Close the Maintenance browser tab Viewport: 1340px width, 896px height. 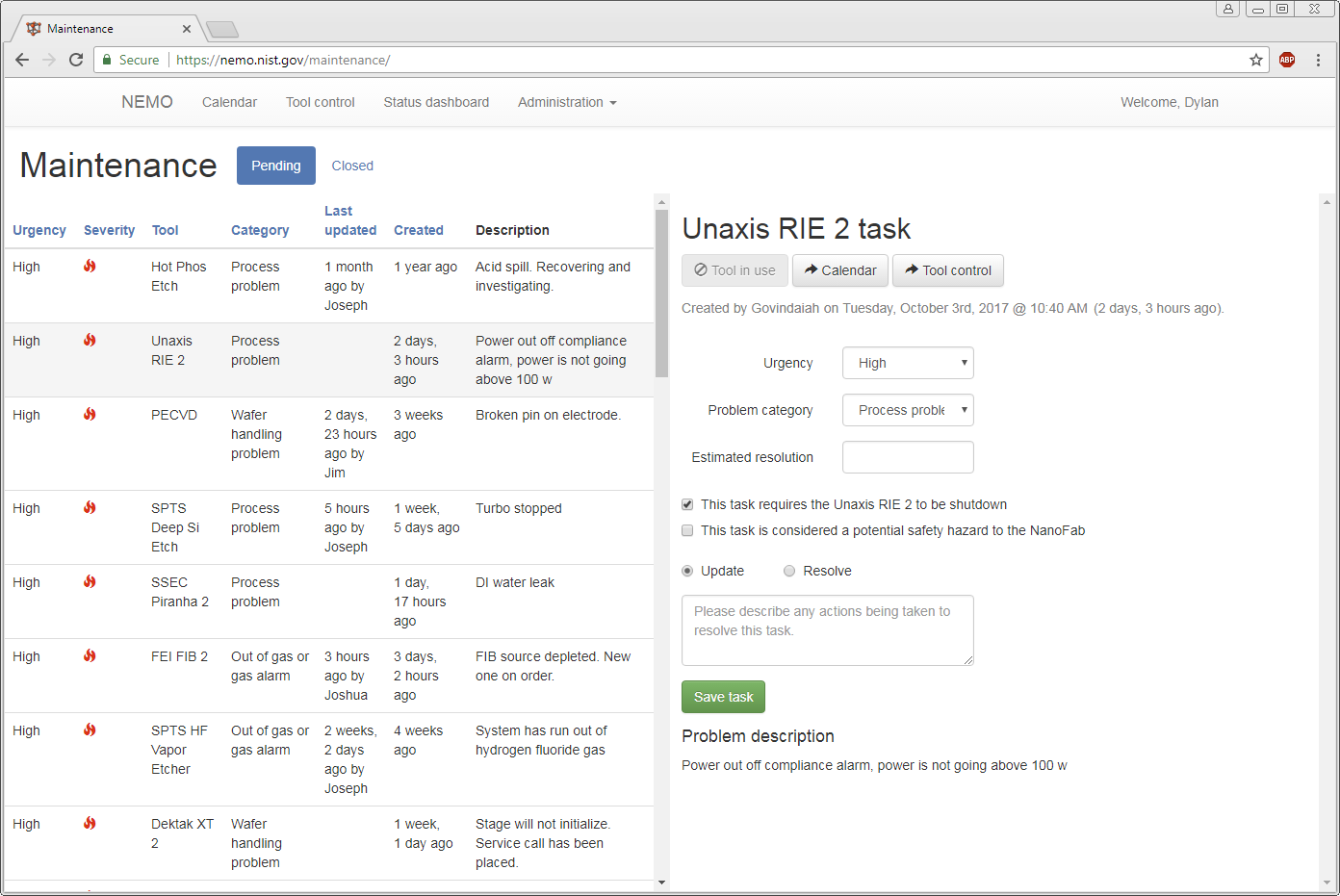(x=187, y=29)
